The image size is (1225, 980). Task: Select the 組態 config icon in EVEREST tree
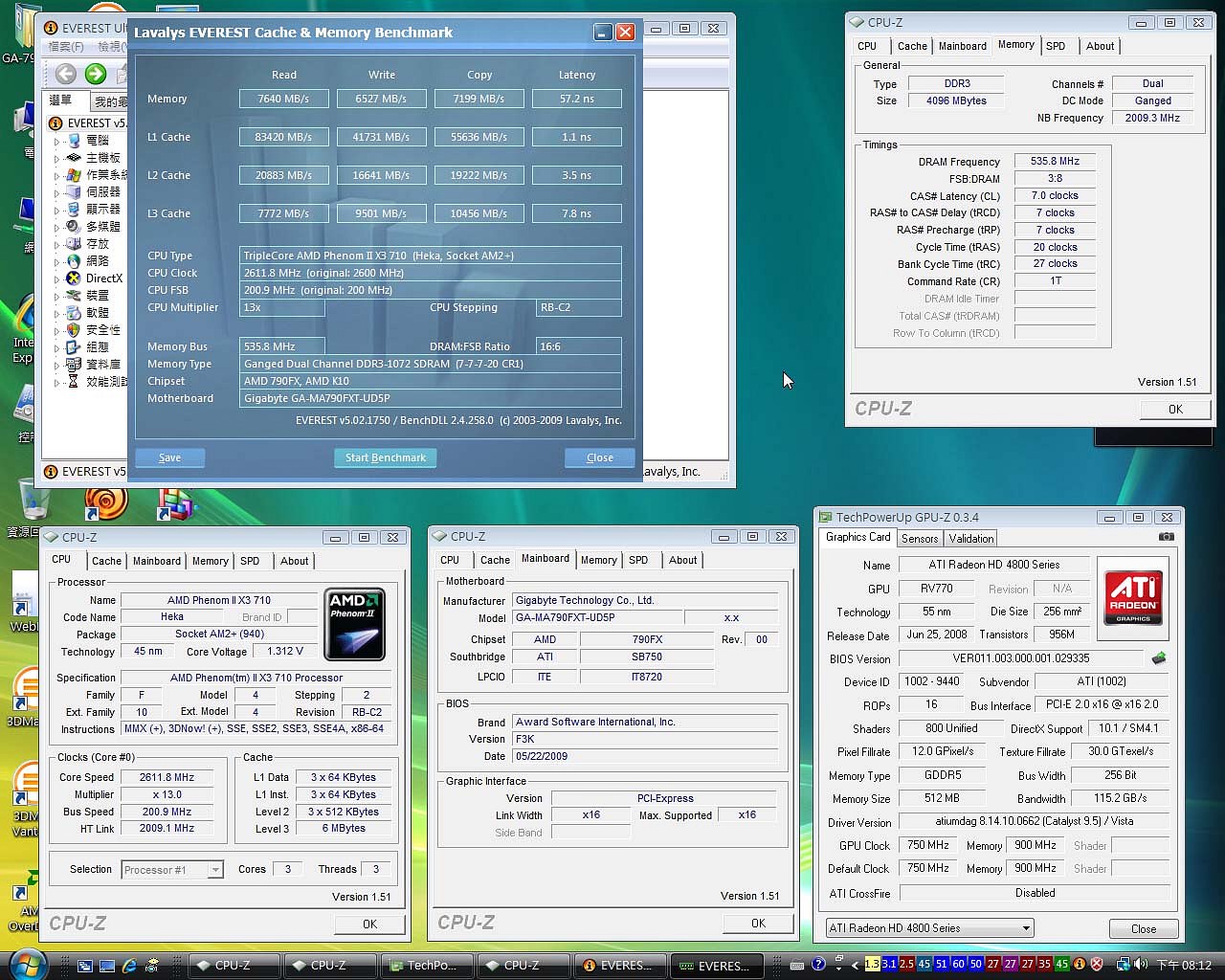(74, 347)
